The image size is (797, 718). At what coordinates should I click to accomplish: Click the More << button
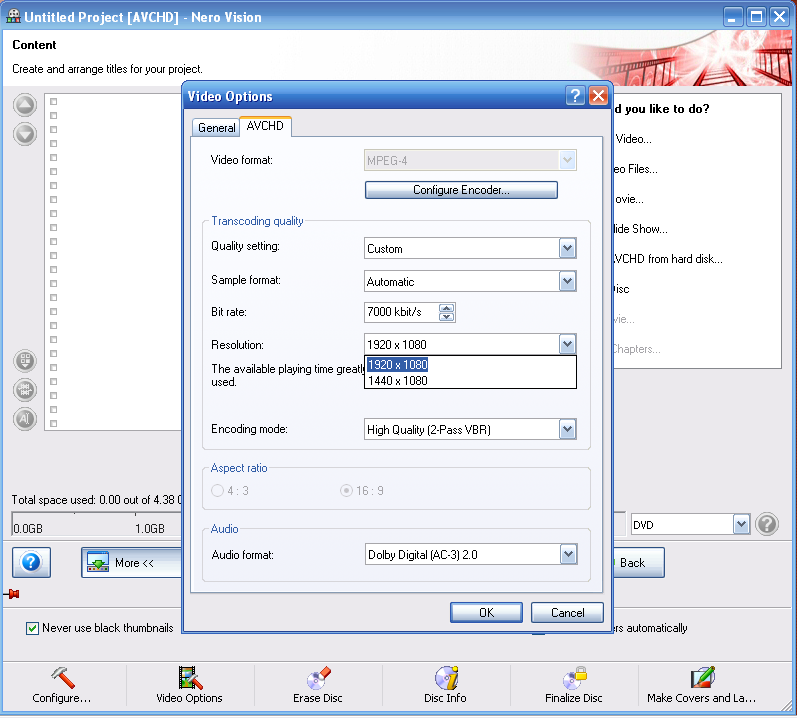coord(132,563)
